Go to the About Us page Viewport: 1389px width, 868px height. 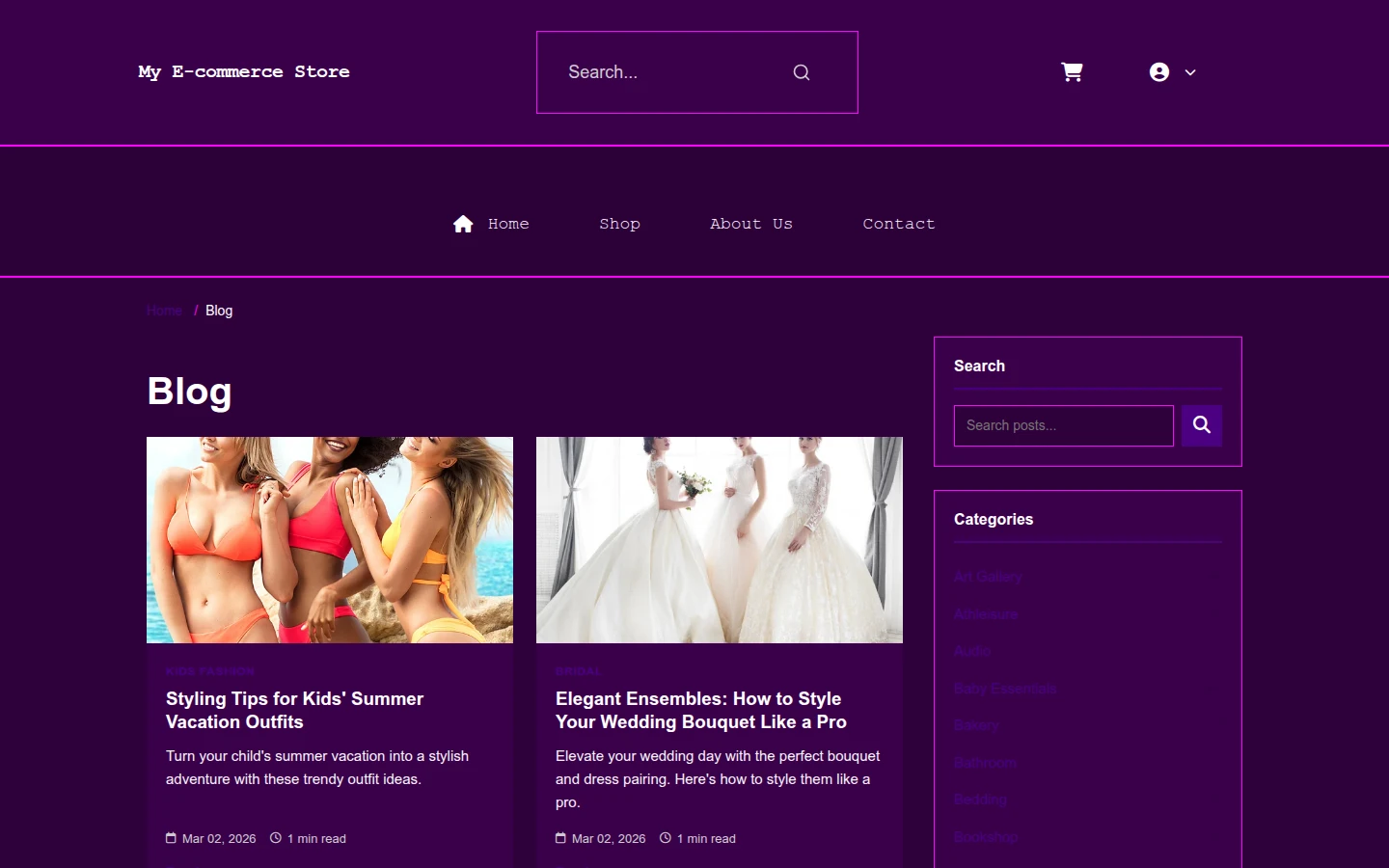751,224
